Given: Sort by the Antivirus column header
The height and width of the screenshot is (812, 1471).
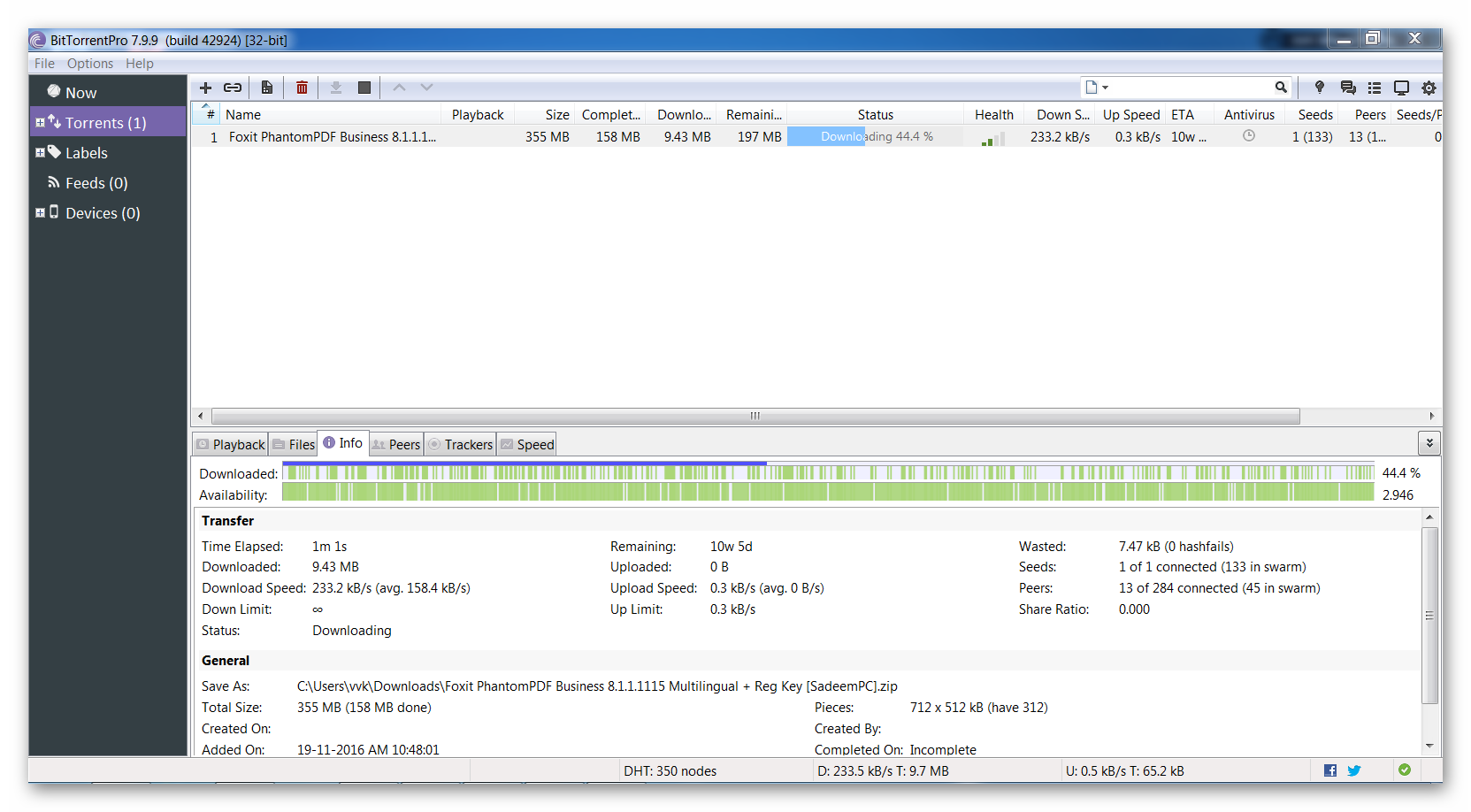Looking at the screenshot, I should click(1249, 115).
